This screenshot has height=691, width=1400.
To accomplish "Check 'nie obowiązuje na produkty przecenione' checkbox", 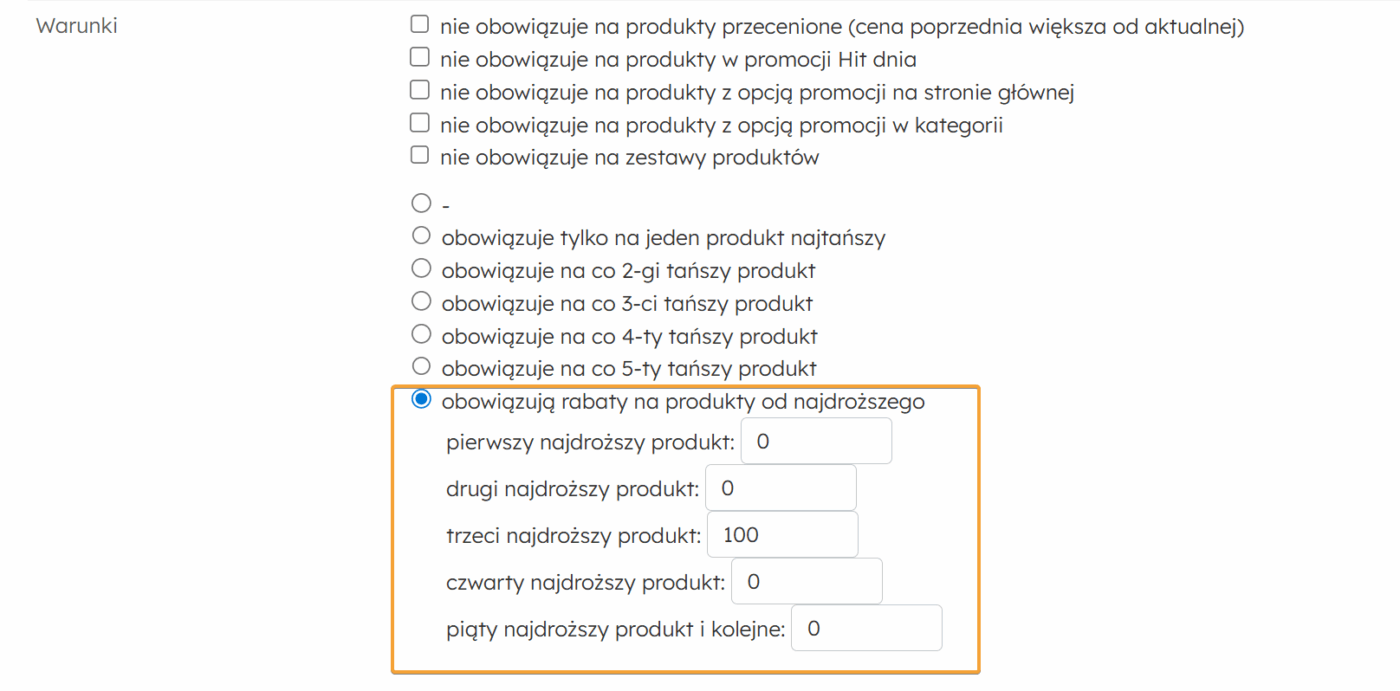I will pyautogui.click(x=420, y=25).
